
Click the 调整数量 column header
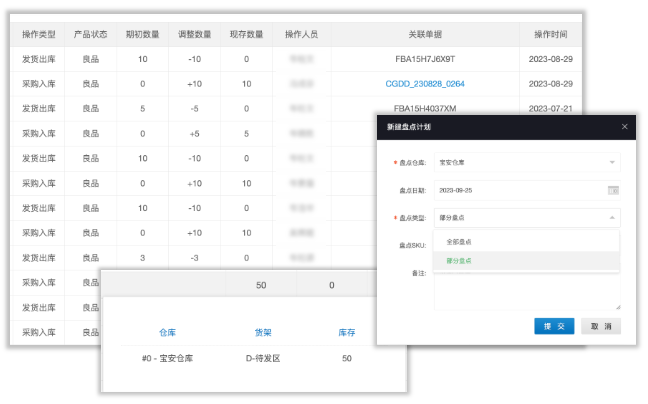pyautogui.click(x=195, y=34)
